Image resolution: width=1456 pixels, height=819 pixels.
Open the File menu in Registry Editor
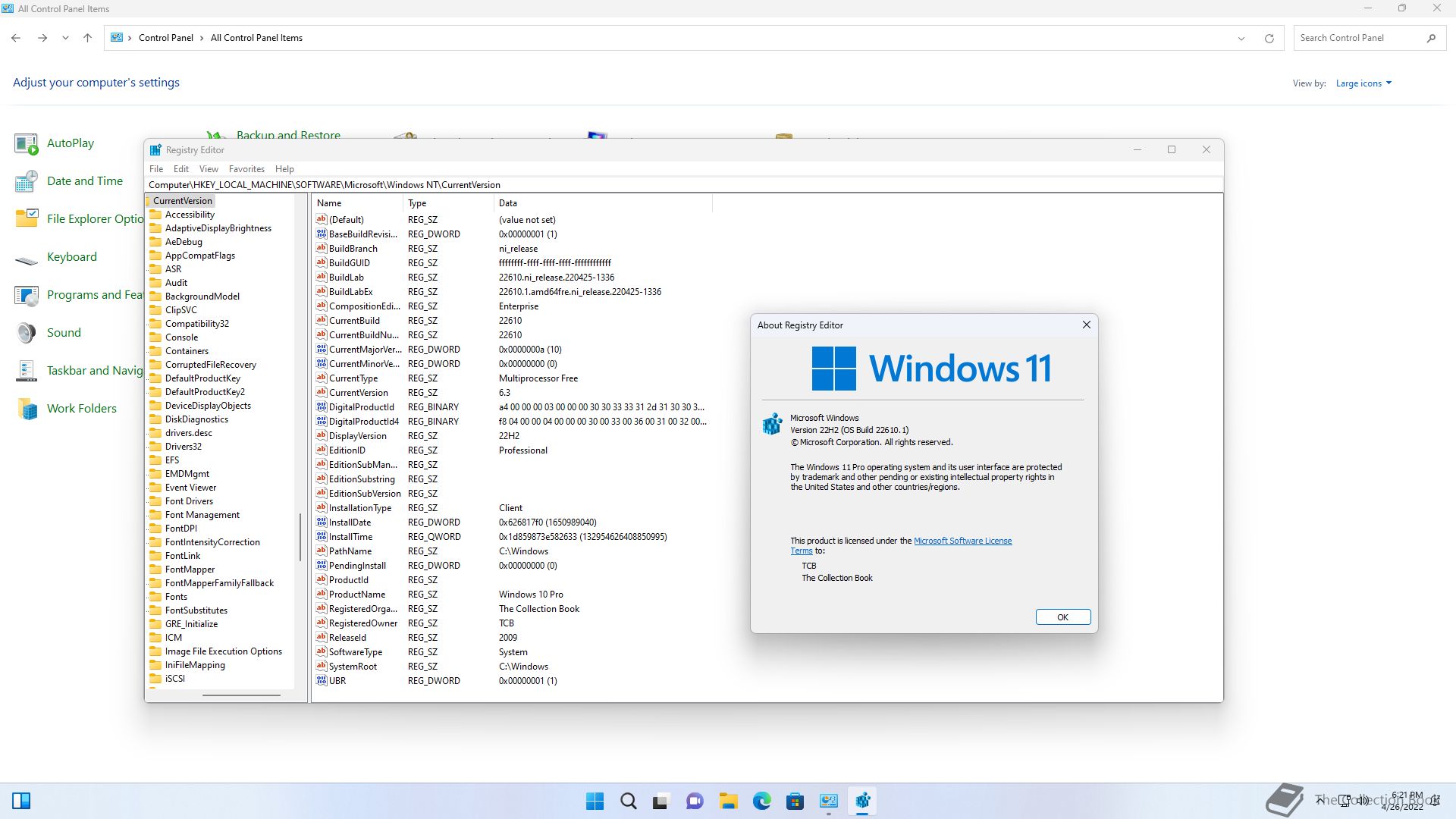(156, 169)
